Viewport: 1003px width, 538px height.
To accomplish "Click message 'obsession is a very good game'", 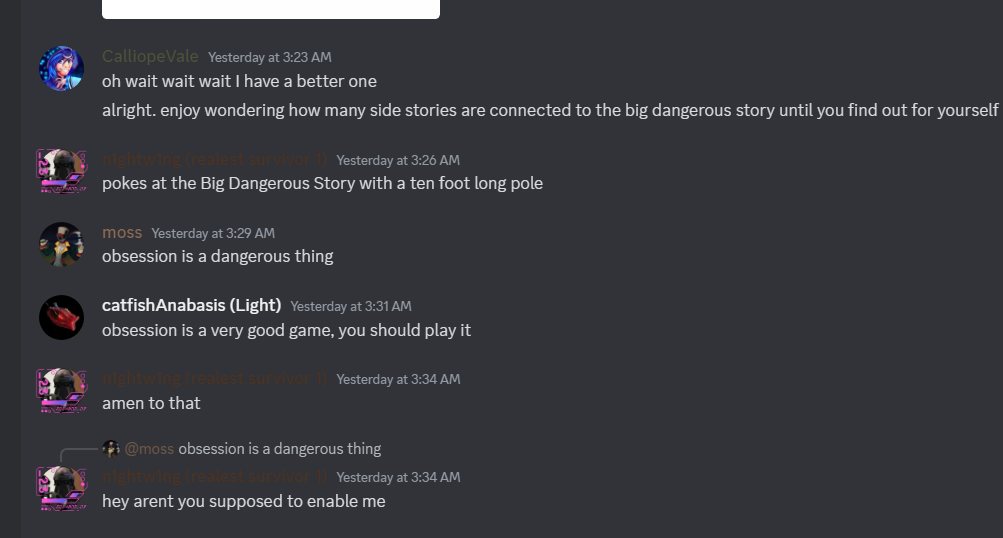I will coord(287,331).
